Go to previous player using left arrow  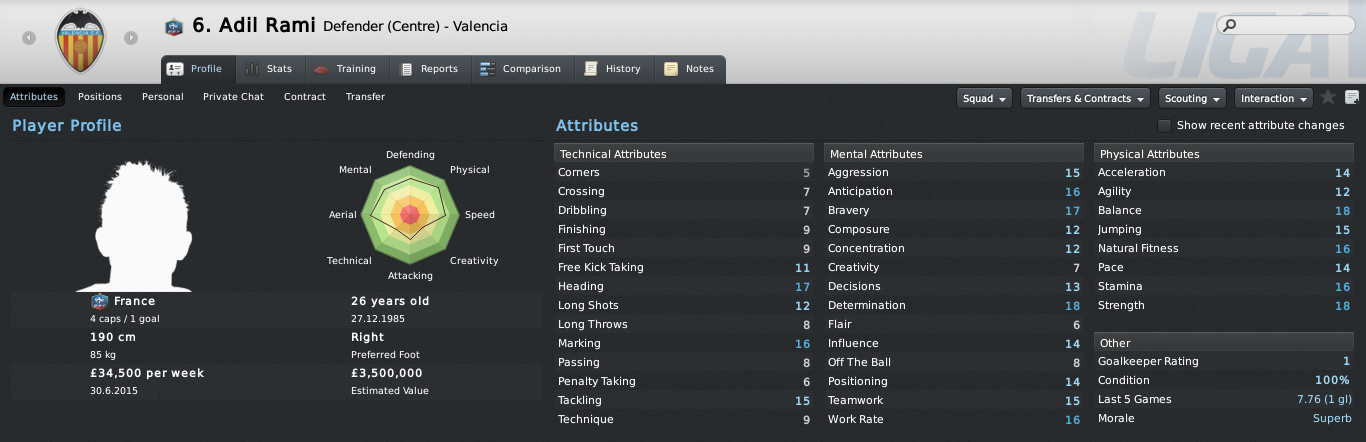(x=30, y=38)
